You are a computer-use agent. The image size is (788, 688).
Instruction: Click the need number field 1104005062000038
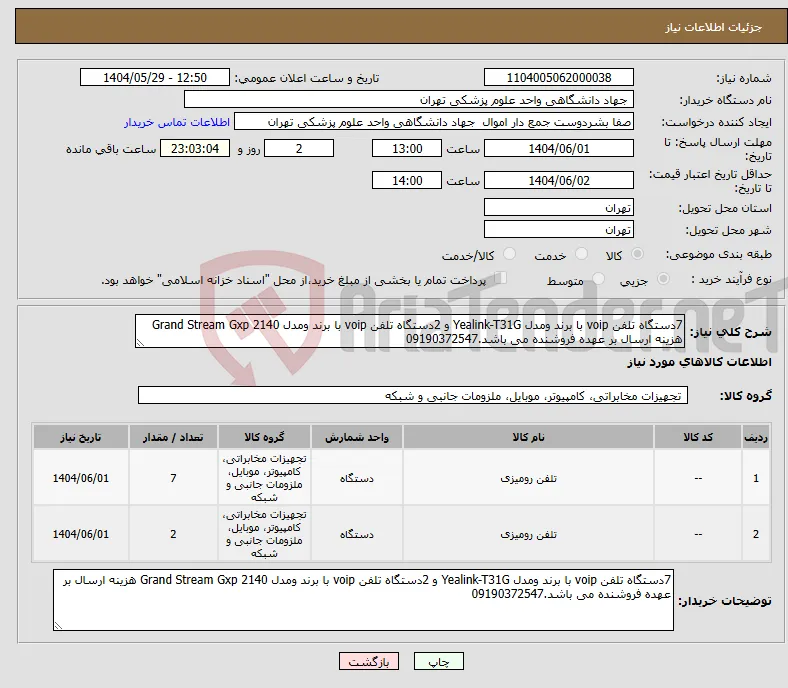pyautogui.click(x=559, y=77)
